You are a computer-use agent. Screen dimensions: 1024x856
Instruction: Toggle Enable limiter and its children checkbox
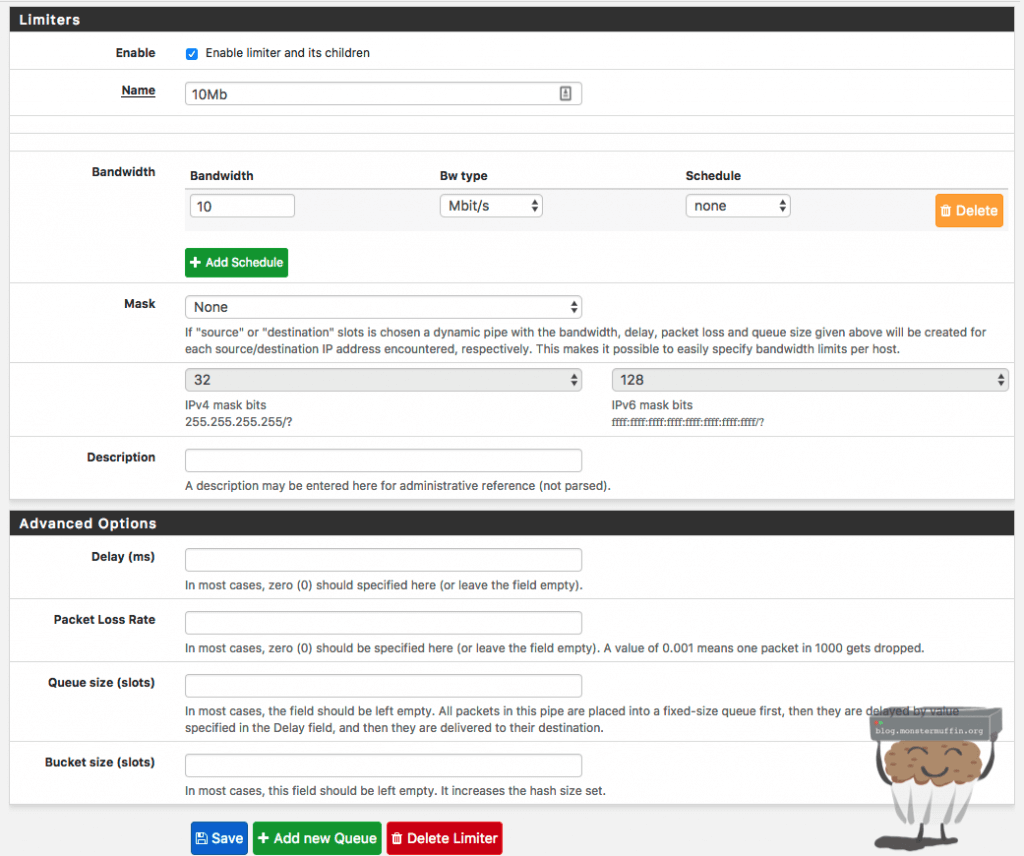pyautogui.click(x=192, y=53)
